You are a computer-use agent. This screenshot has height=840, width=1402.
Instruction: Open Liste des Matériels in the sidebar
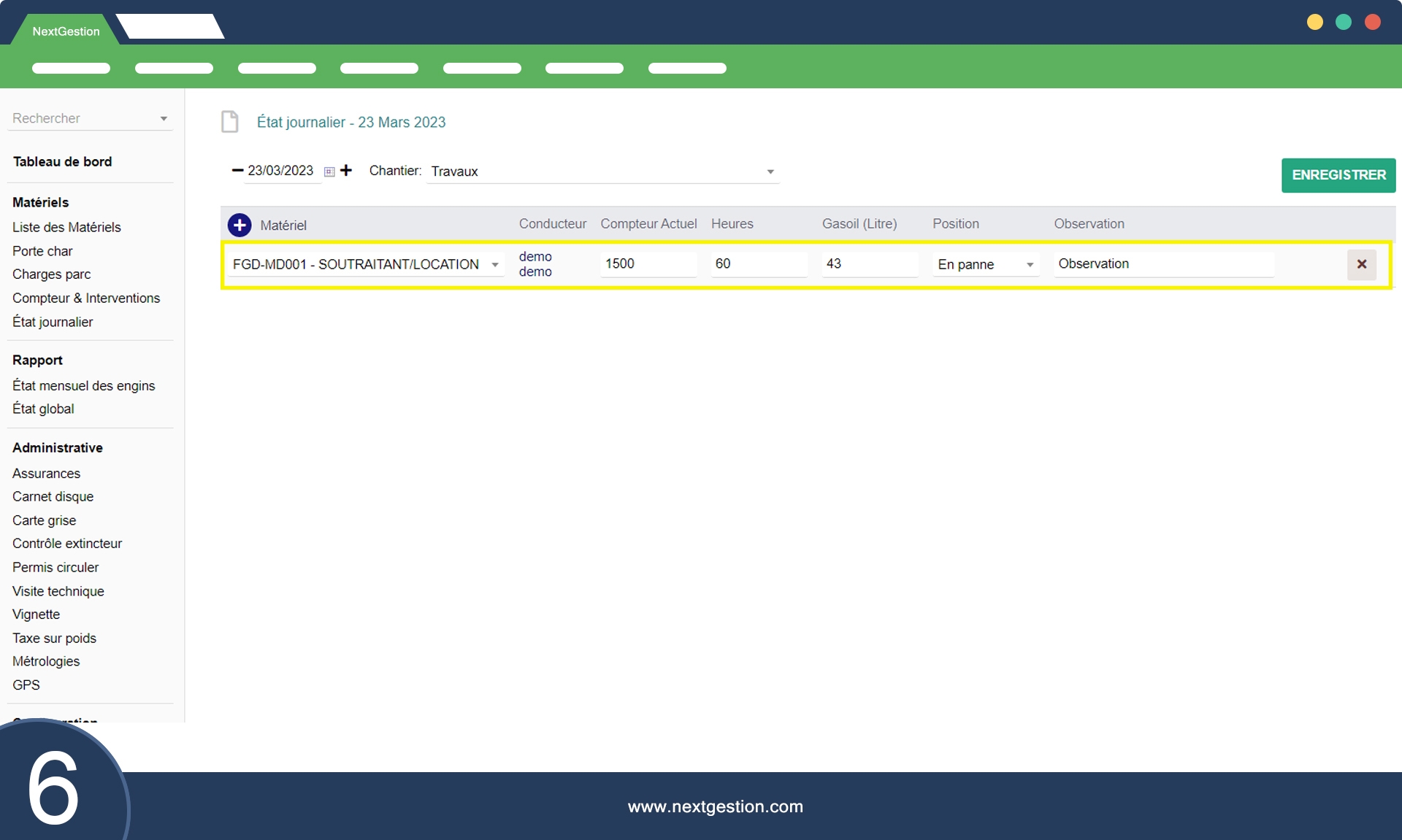66,227
